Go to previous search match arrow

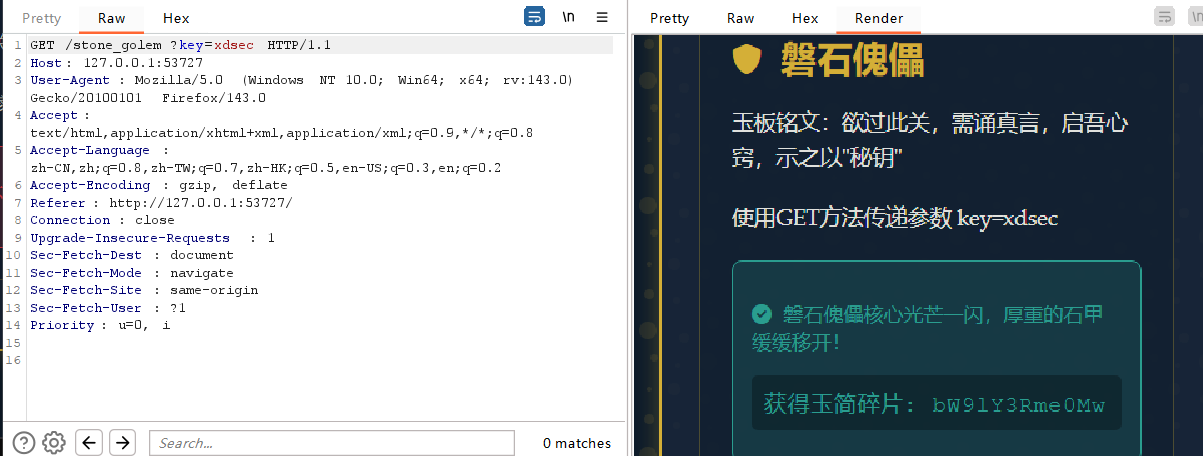pyautogui.click(x=89, y=442)
